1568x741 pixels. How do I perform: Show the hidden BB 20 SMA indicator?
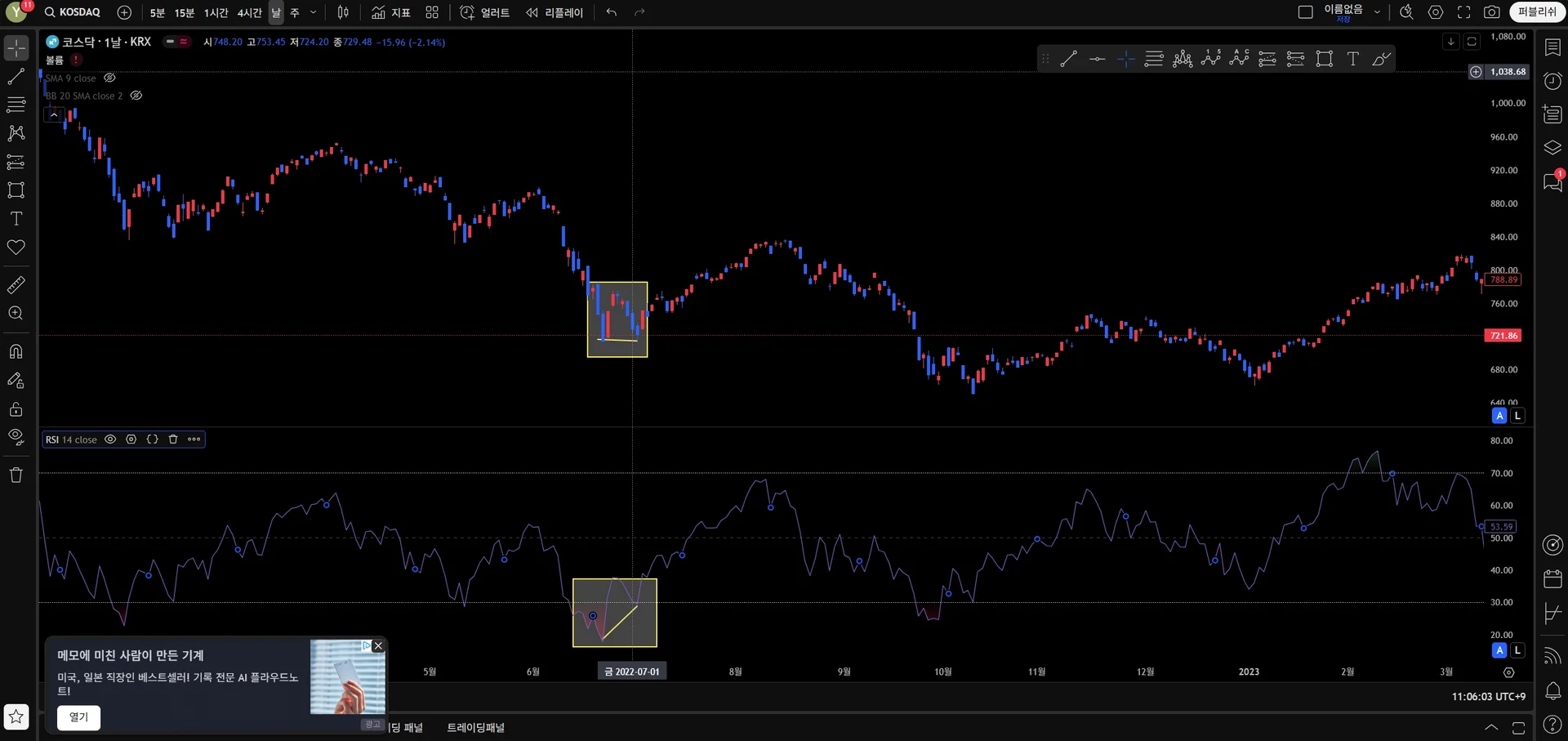tap(136, 96)
